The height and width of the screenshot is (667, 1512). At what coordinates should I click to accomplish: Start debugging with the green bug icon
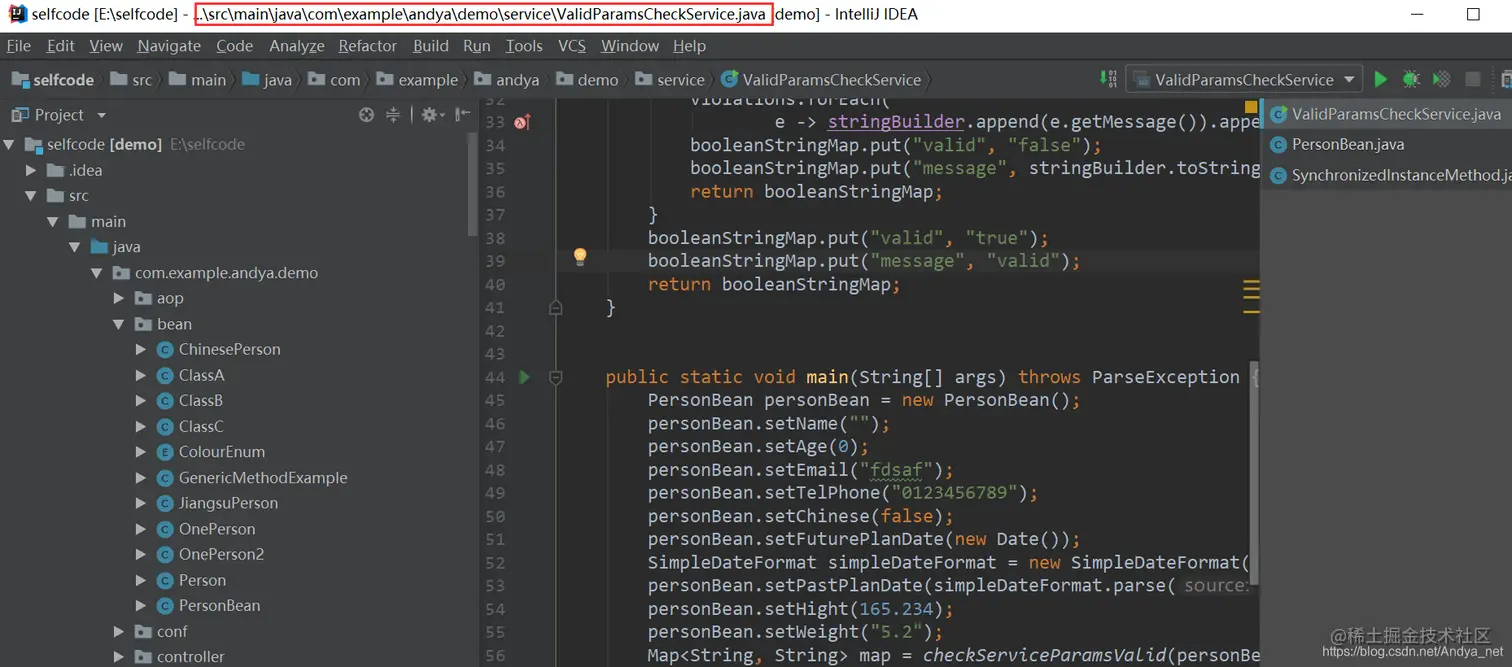point(1411,79)
